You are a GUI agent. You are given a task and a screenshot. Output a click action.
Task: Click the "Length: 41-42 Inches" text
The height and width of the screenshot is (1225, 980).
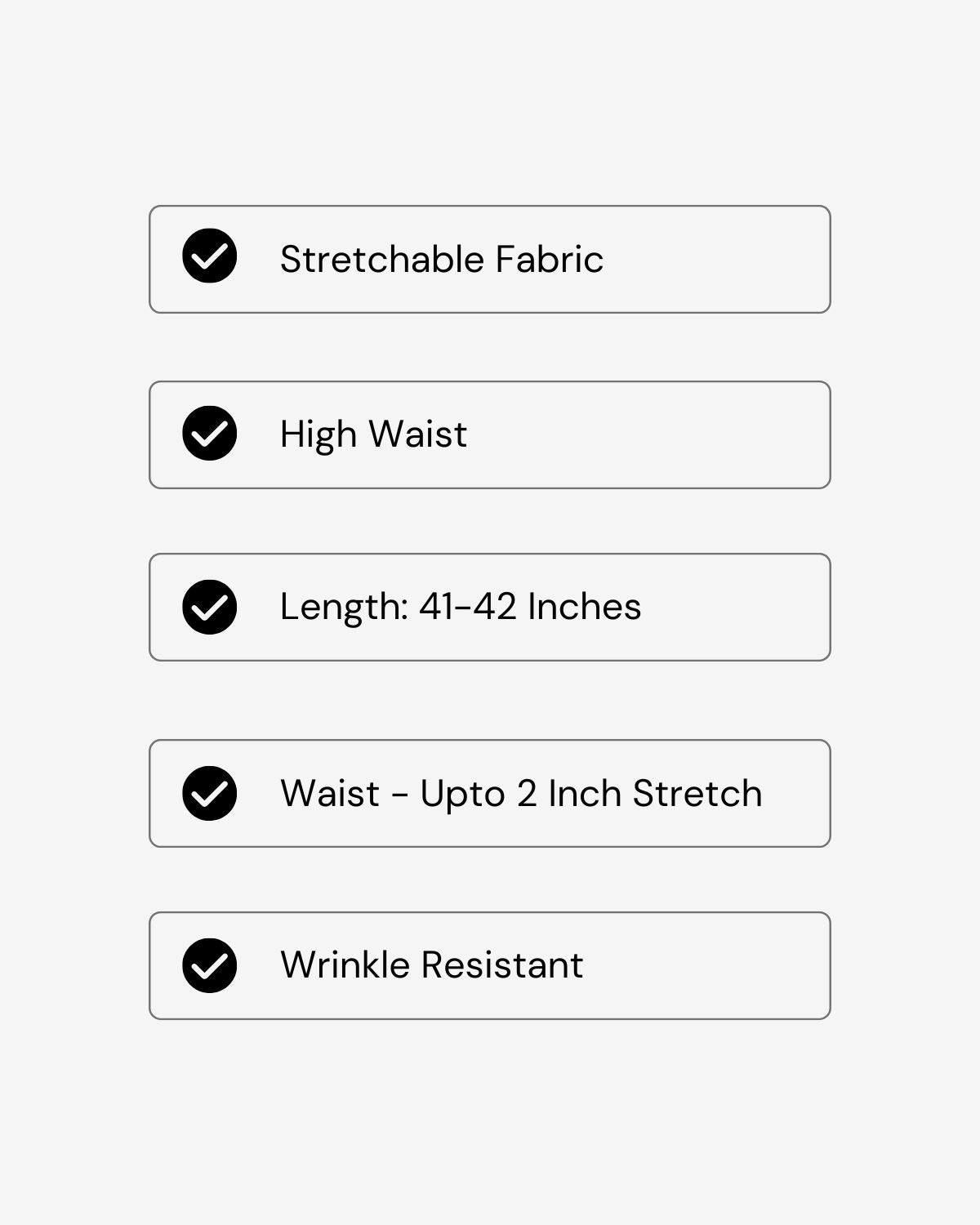(x=461, y=607)
